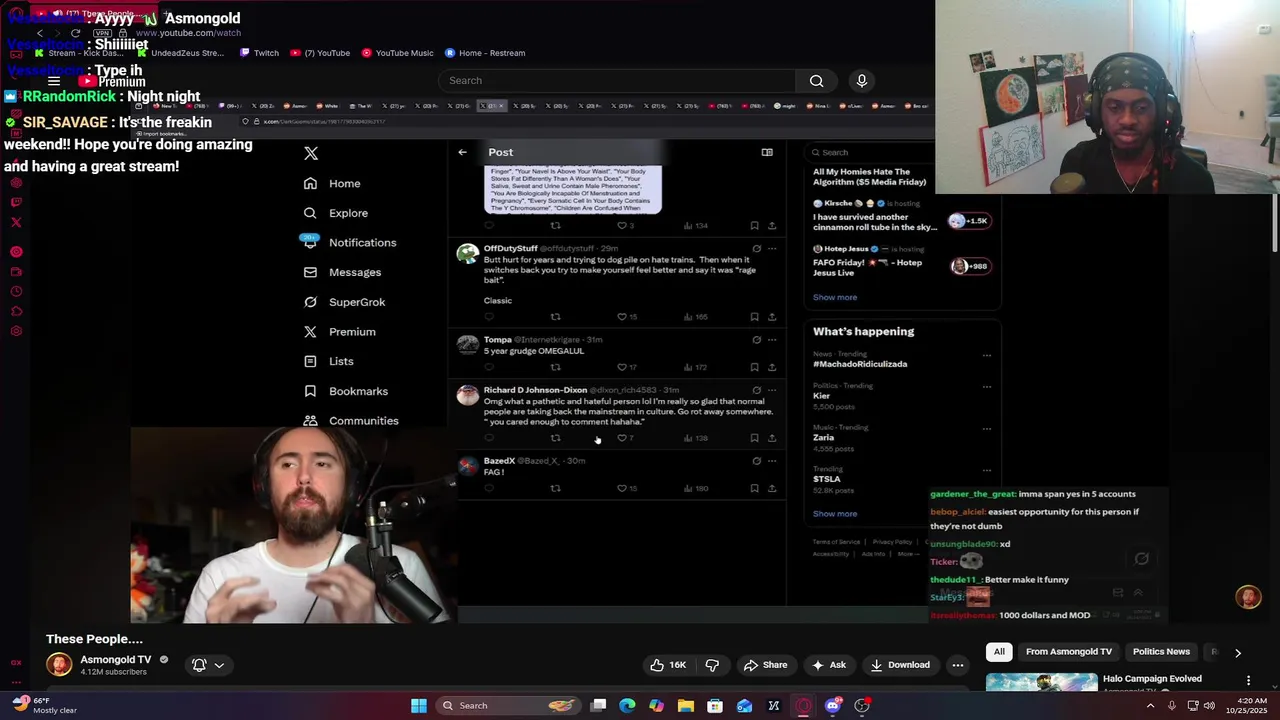This screenshot has width=1280, height=720.
Task: Expand Show more under live hosts list
Action: 835,297
